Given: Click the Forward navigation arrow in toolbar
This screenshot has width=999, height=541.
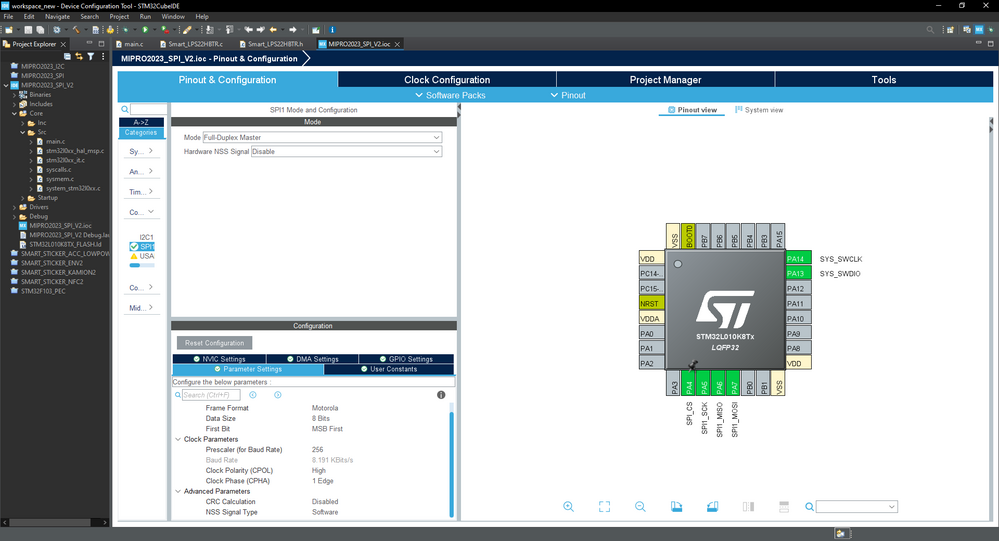Looking at the screenshot, I should click(x=293, y=29).
